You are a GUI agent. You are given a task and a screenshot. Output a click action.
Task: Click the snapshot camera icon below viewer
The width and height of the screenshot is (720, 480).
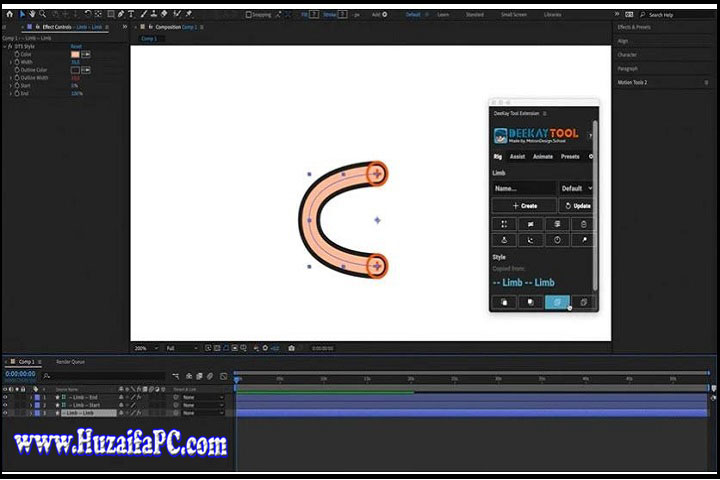pos(291,348)
